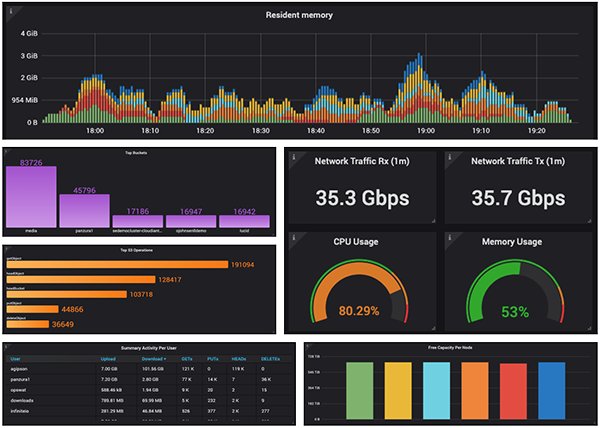Click the panzura1 user cell in table

[x=20, y=379]
